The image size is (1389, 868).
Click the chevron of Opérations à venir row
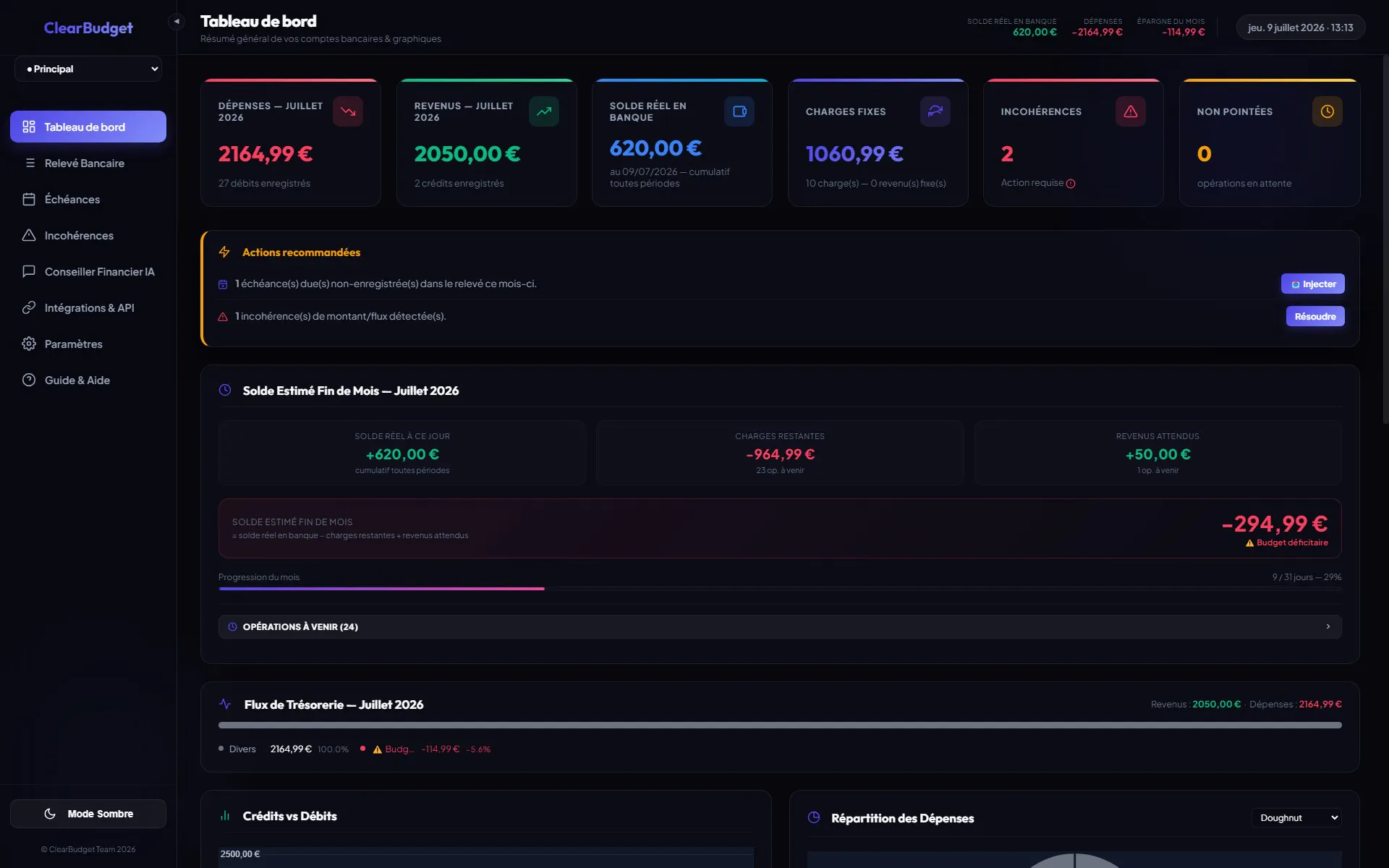point(1328,626)
